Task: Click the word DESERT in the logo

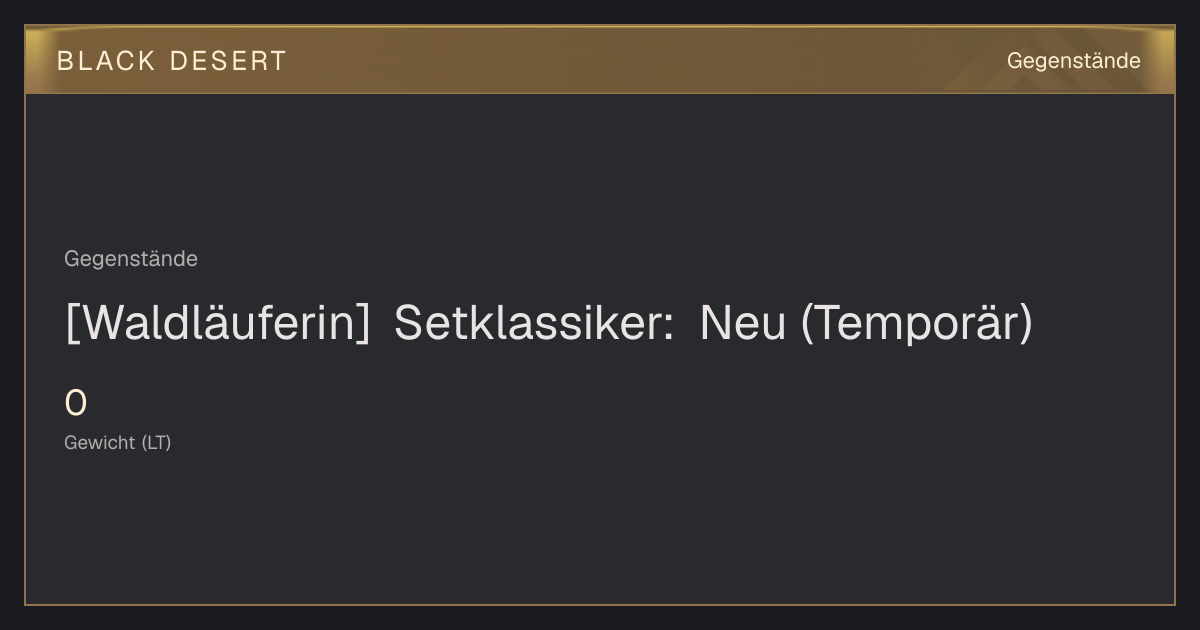Action: pyautogui.click(x=228, y=61)
